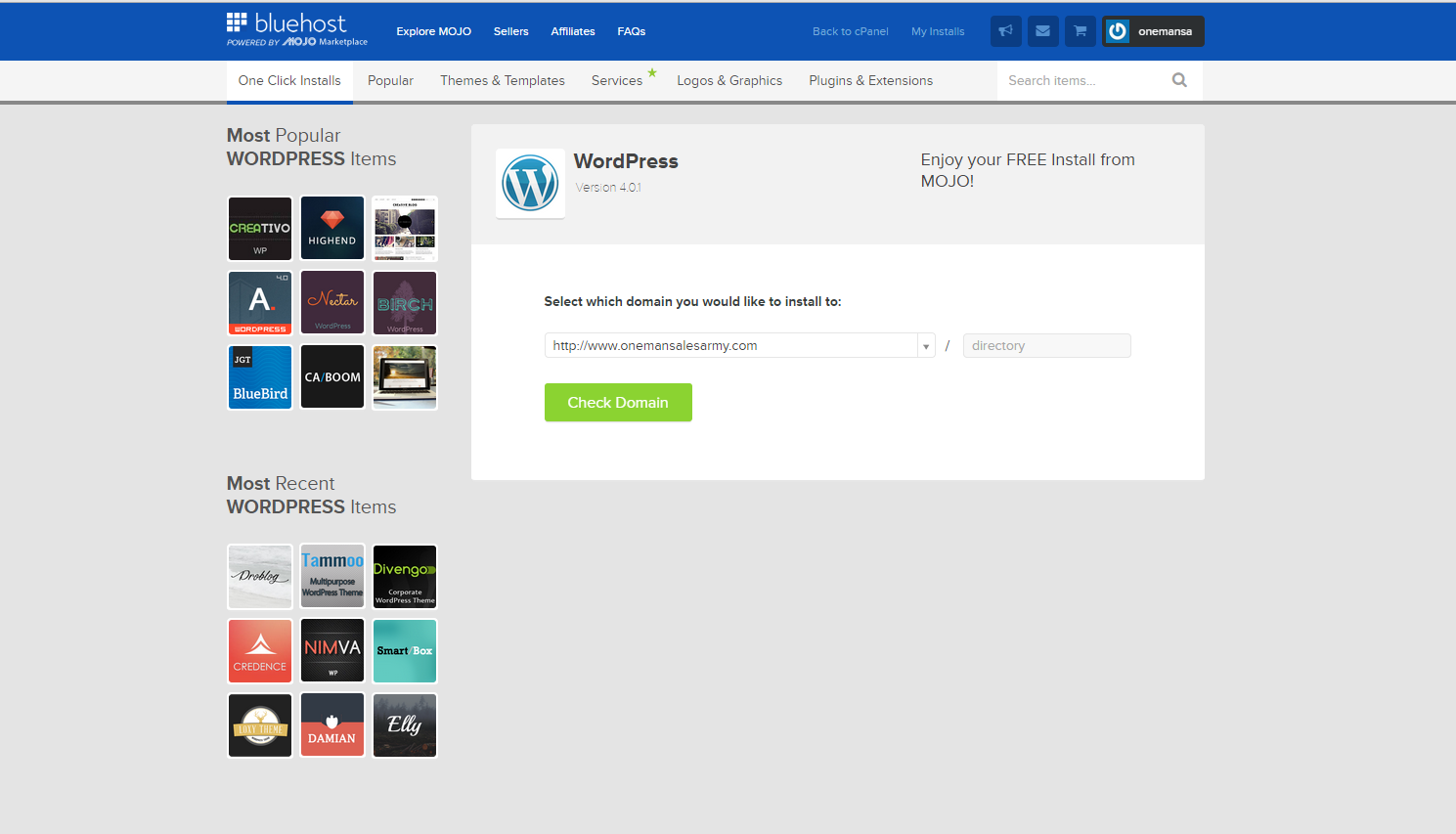Select the onemansalesarmy.com domain field
Screen dimensions: 1456x834
click(x=740, y=346)
